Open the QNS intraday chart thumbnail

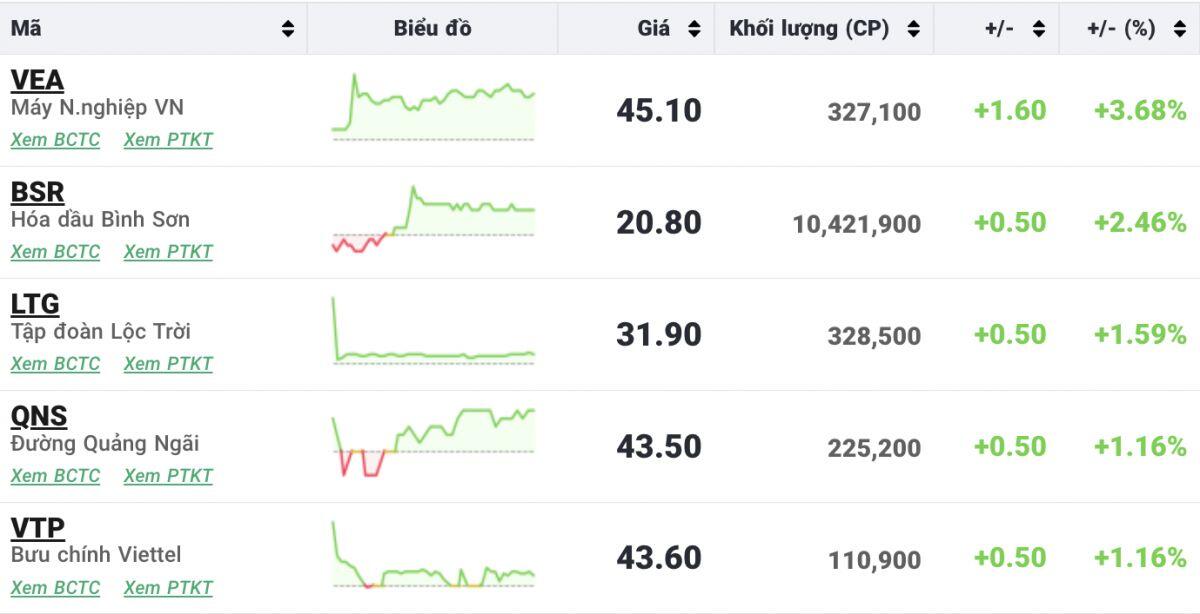pos(433,442)
